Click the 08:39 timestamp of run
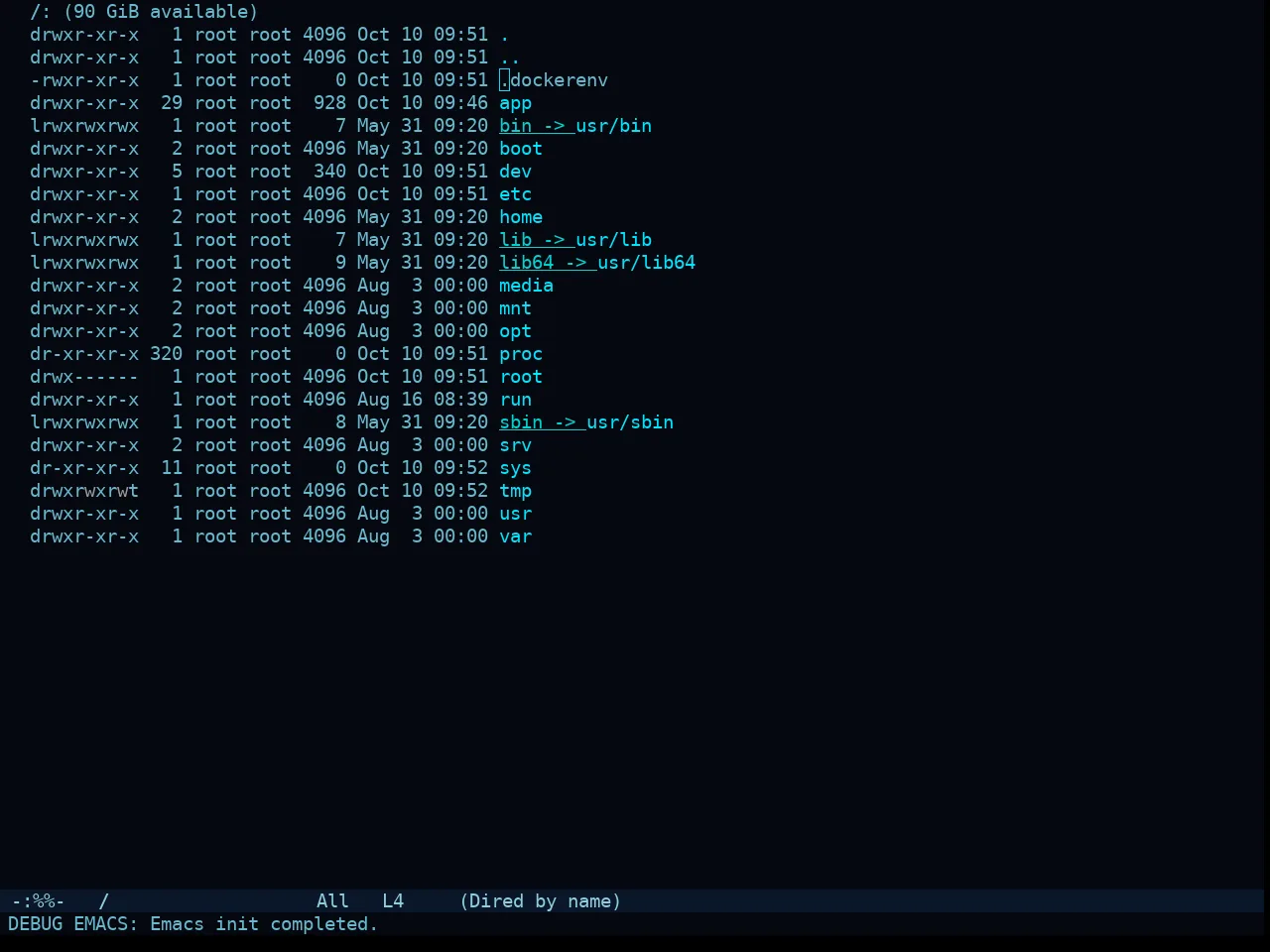 pos(460,400)
